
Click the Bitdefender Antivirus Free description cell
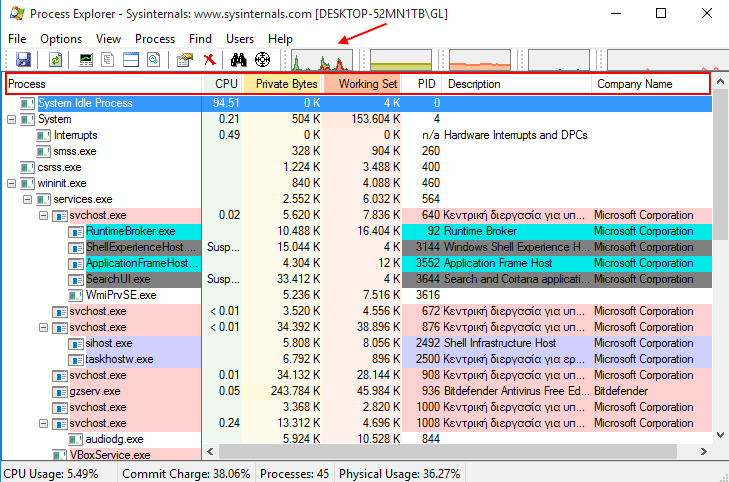tap(516, 391)
